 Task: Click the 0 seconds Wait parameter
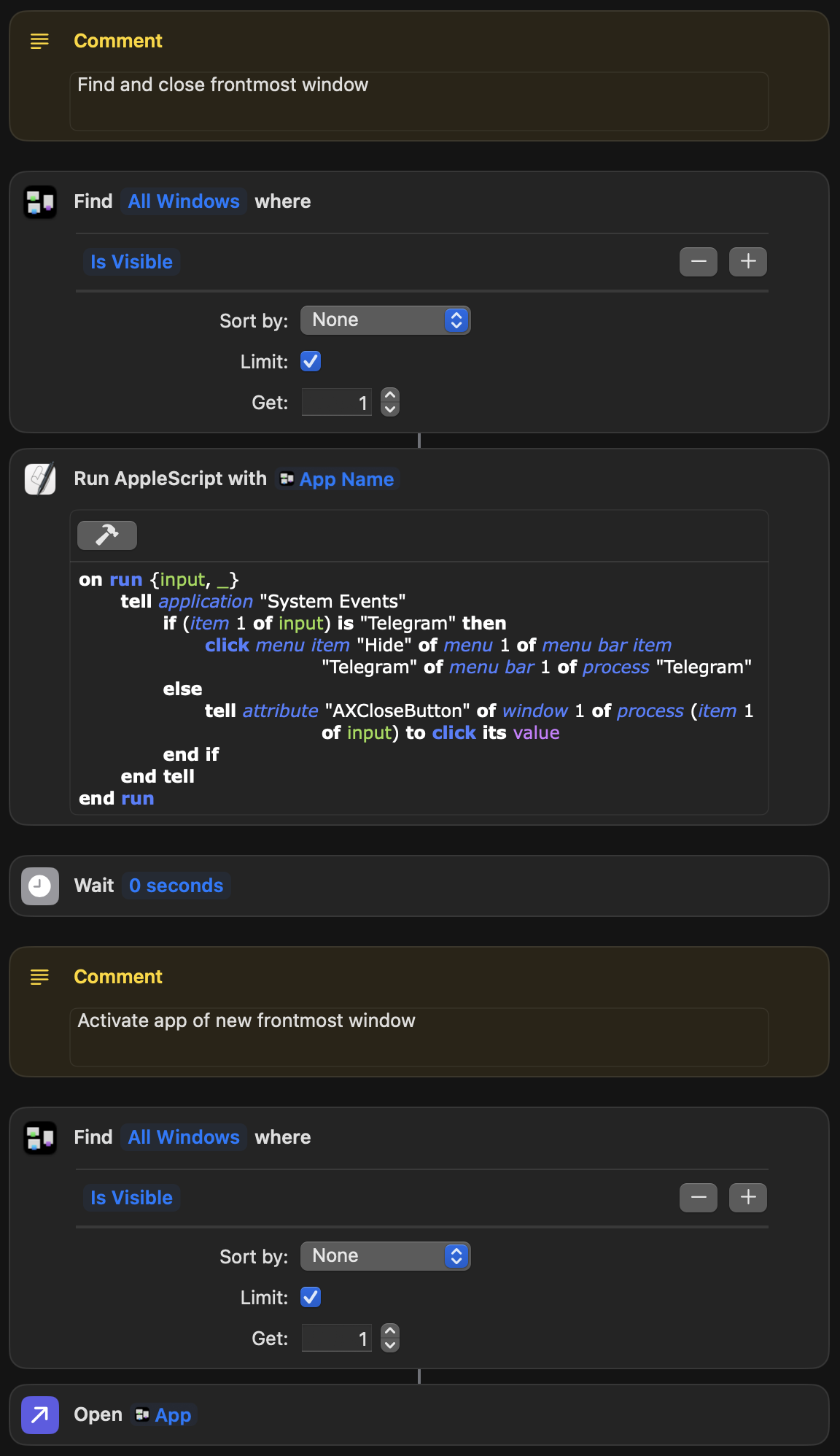click(x=176, y=886)
